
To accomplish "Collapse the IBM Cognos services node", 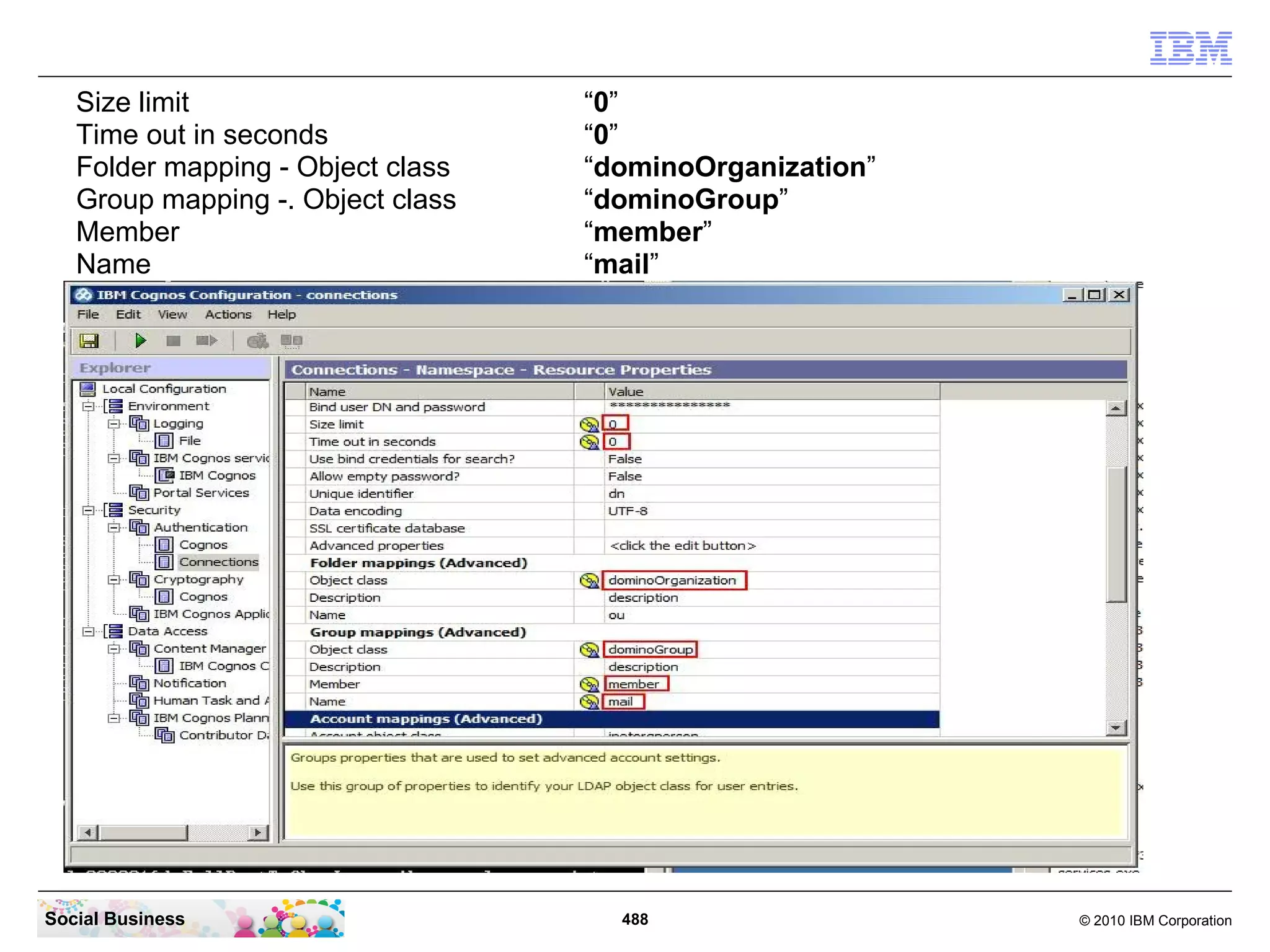I will (x=113, y=459).
